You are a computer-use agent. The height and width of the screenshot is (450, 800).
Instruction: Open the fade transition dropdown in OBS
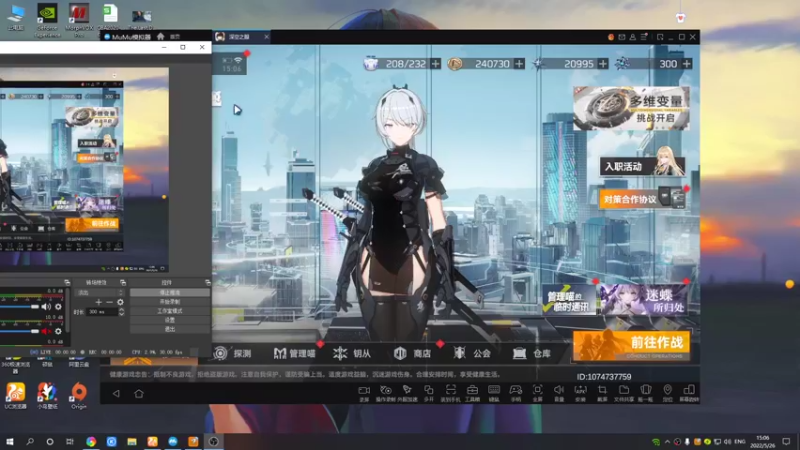coord(99,293)
